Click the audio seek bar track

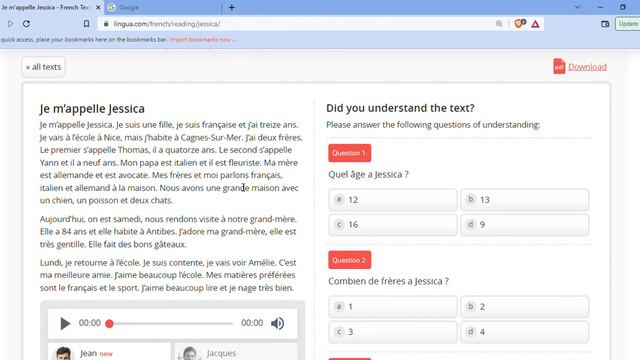coord(171,324)
